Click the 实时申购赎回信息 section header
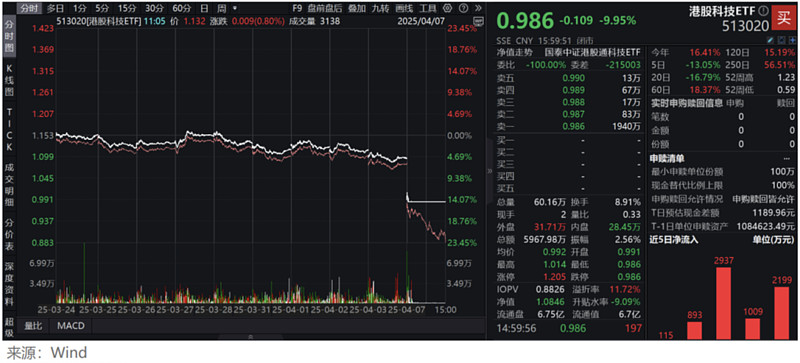 coord(687,103)
